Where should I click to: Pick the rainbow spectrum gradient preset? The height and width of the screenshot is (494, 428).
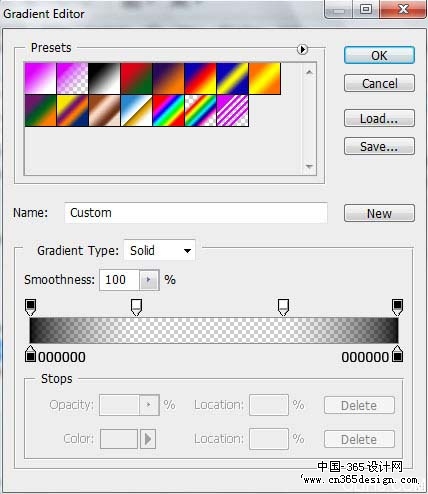tap(168, 110)
